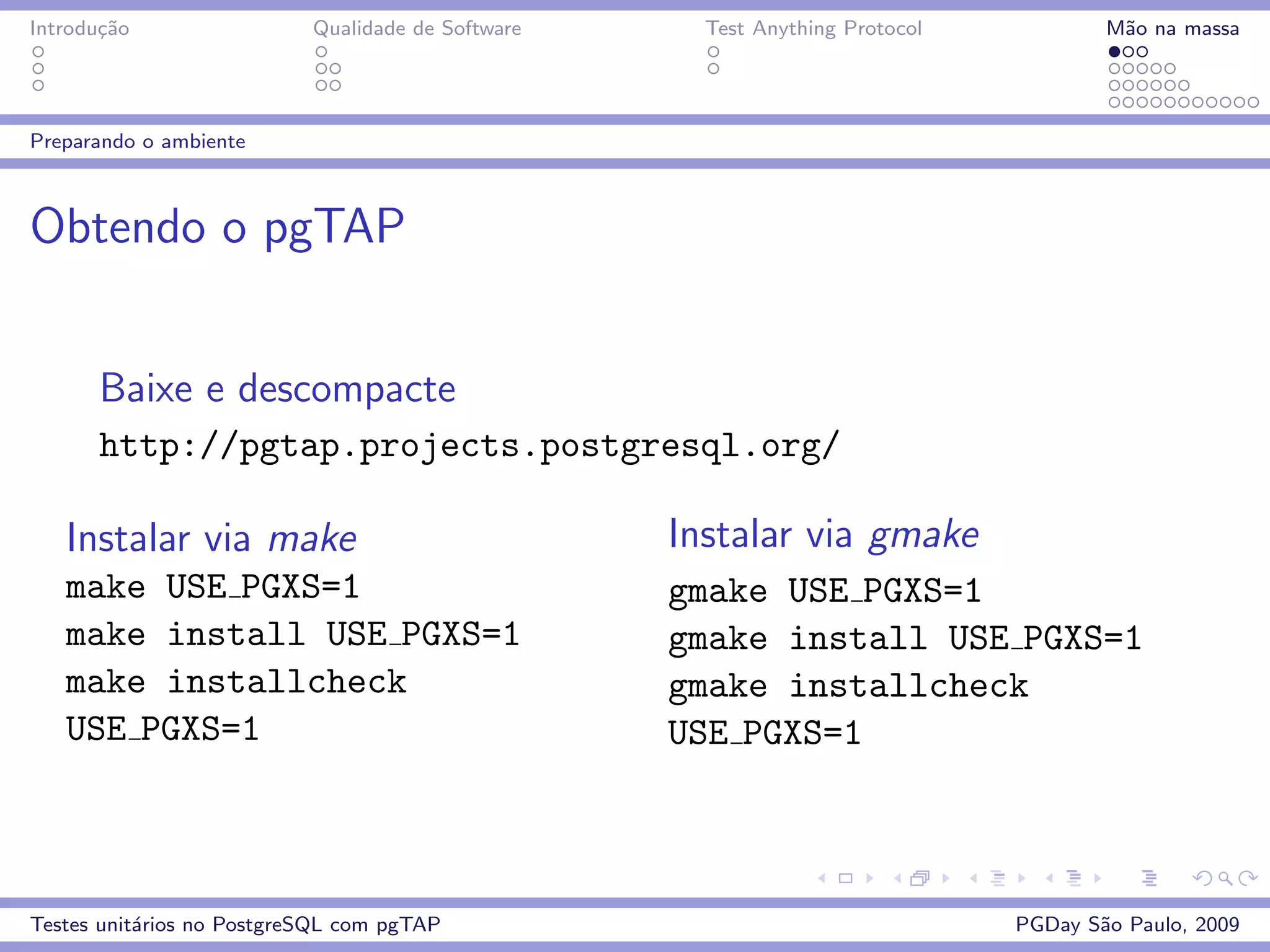Select the last circle in Mão na massa's longest row

[1253, 102]
